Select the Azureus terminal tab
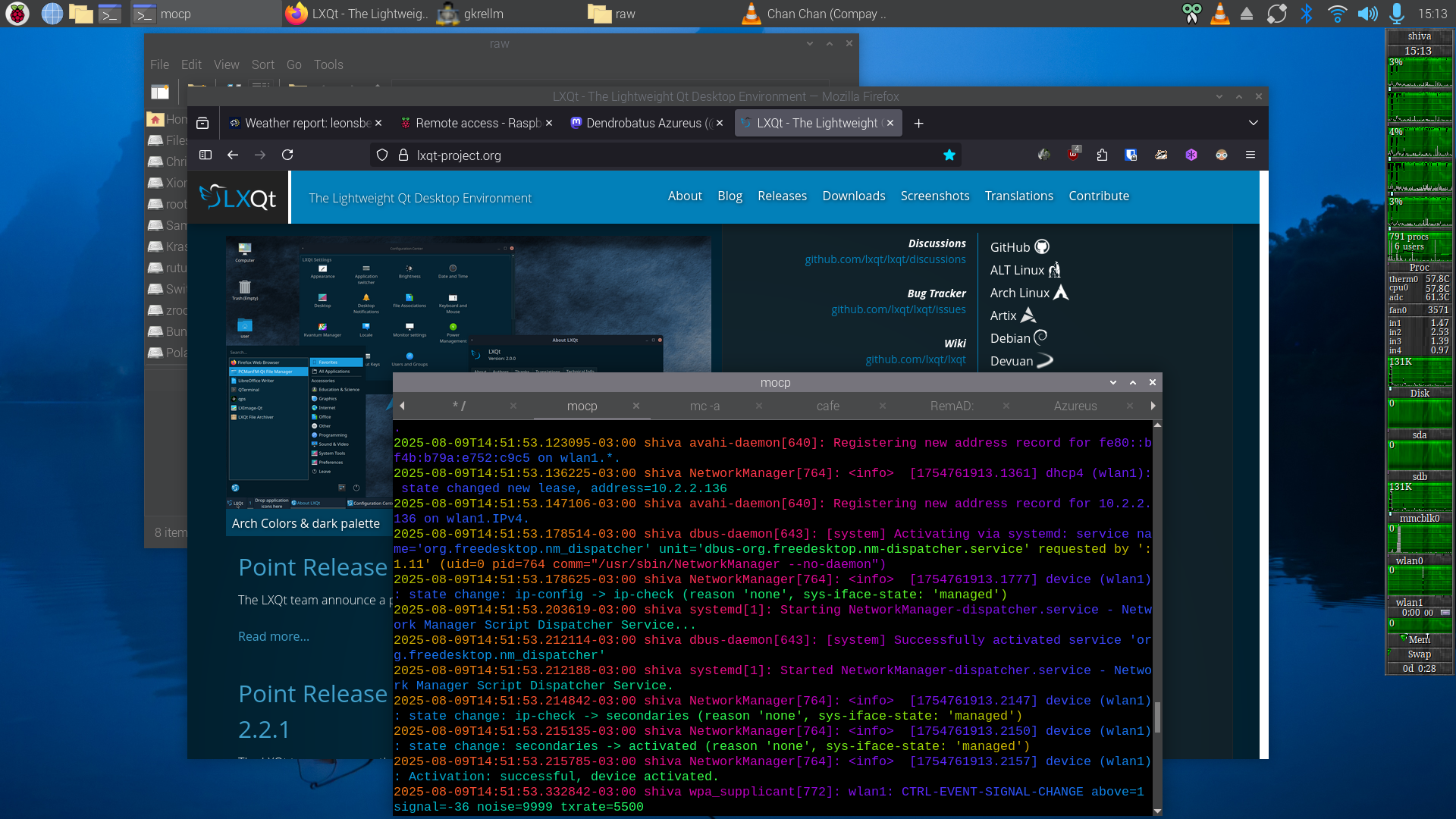Image resolution: width=1456 pixels, height=819 pixels. 1075,406
